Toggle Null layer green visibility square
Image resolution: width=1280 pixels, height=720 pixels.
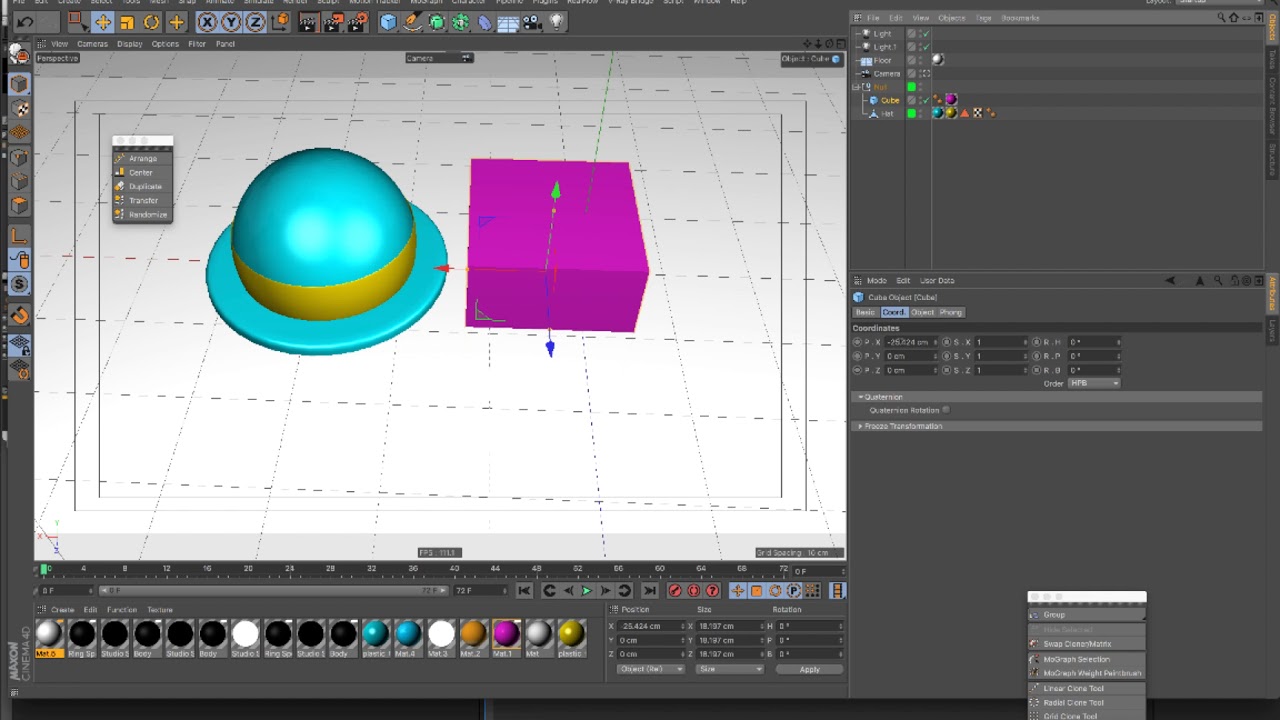(911, 87)
